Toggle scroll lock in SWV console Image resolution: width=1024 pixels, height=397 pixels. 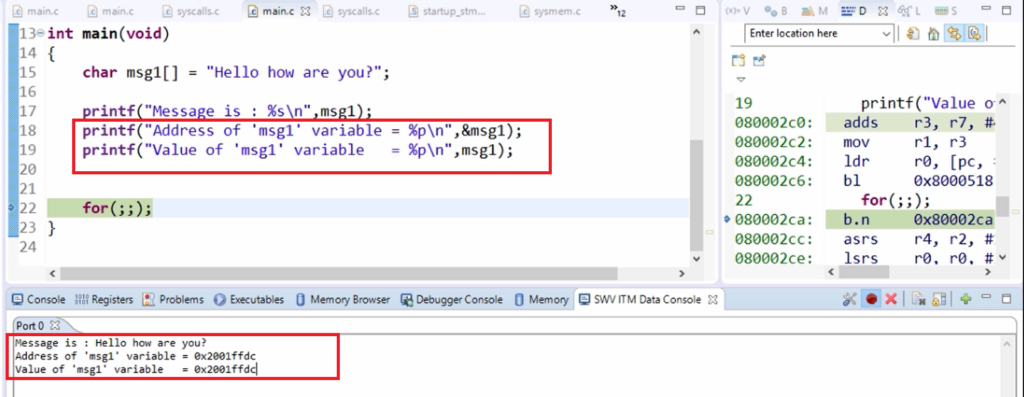(x=939, y=300)
